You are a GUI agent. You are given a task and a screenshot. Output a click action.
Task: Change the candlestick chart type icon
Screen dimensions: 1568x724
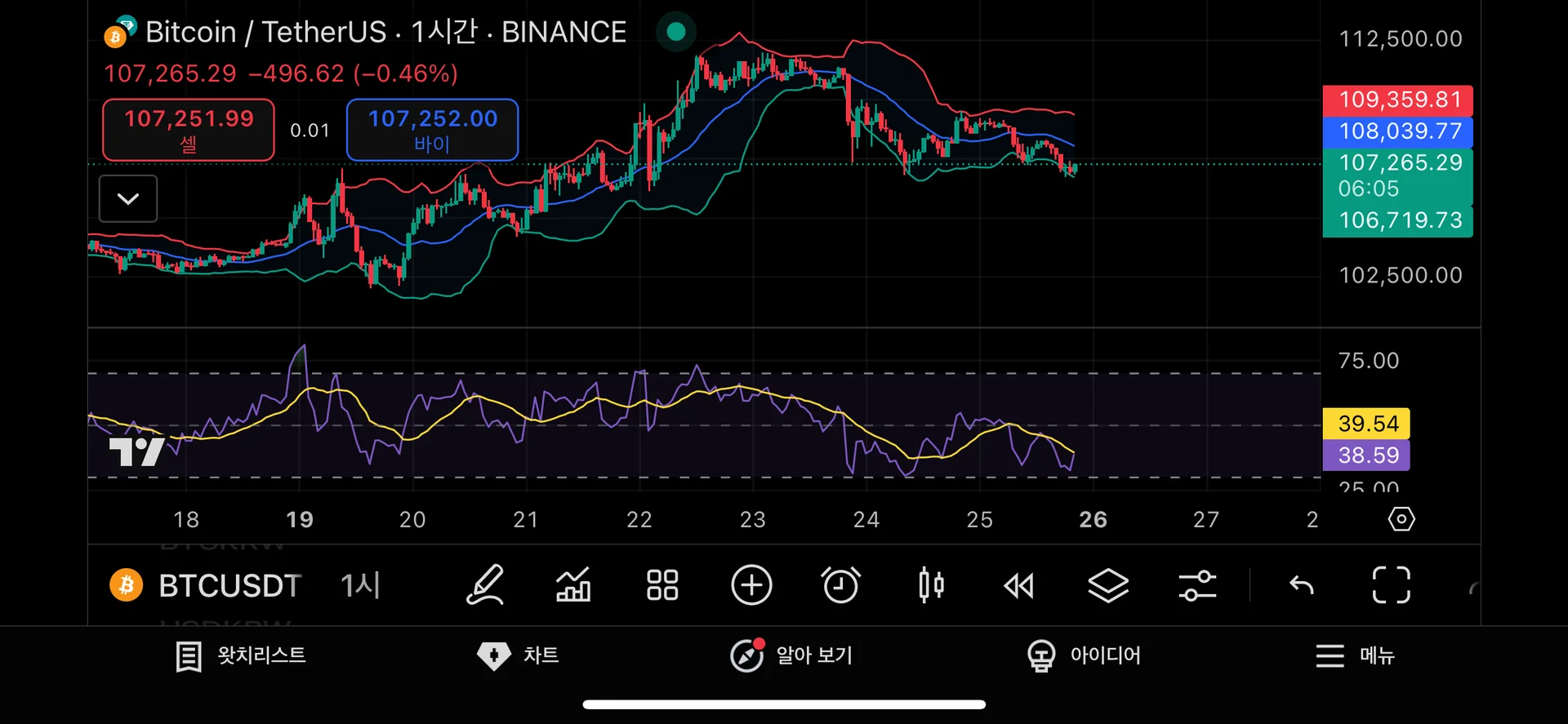coord(931,585)
